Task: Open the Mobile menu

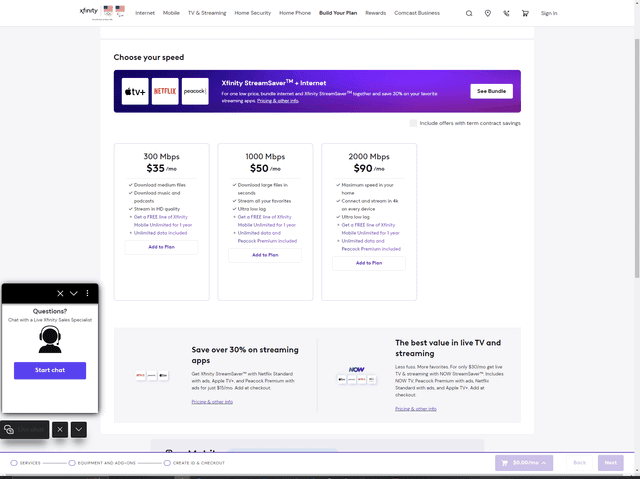Action: click(x=171, y=13)
